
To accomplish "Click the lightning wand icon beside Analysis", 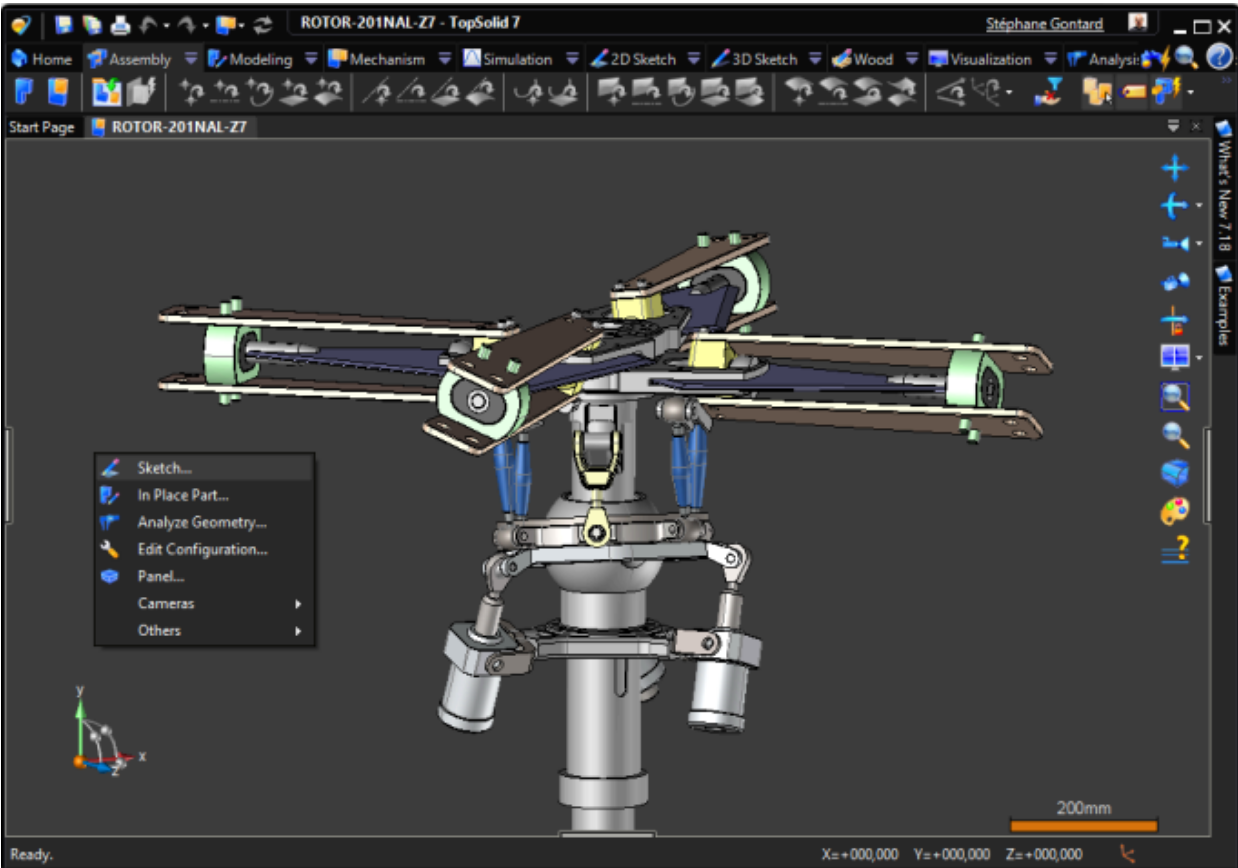I will [x=1156, y=59].
